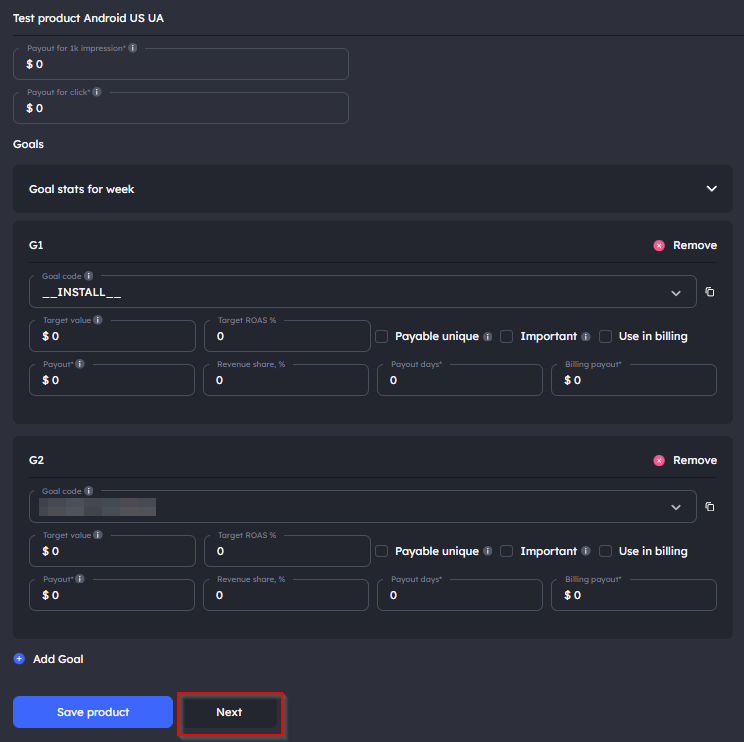Copy the G1 goal code
The image size is (744, 742).
coord(710,292)
